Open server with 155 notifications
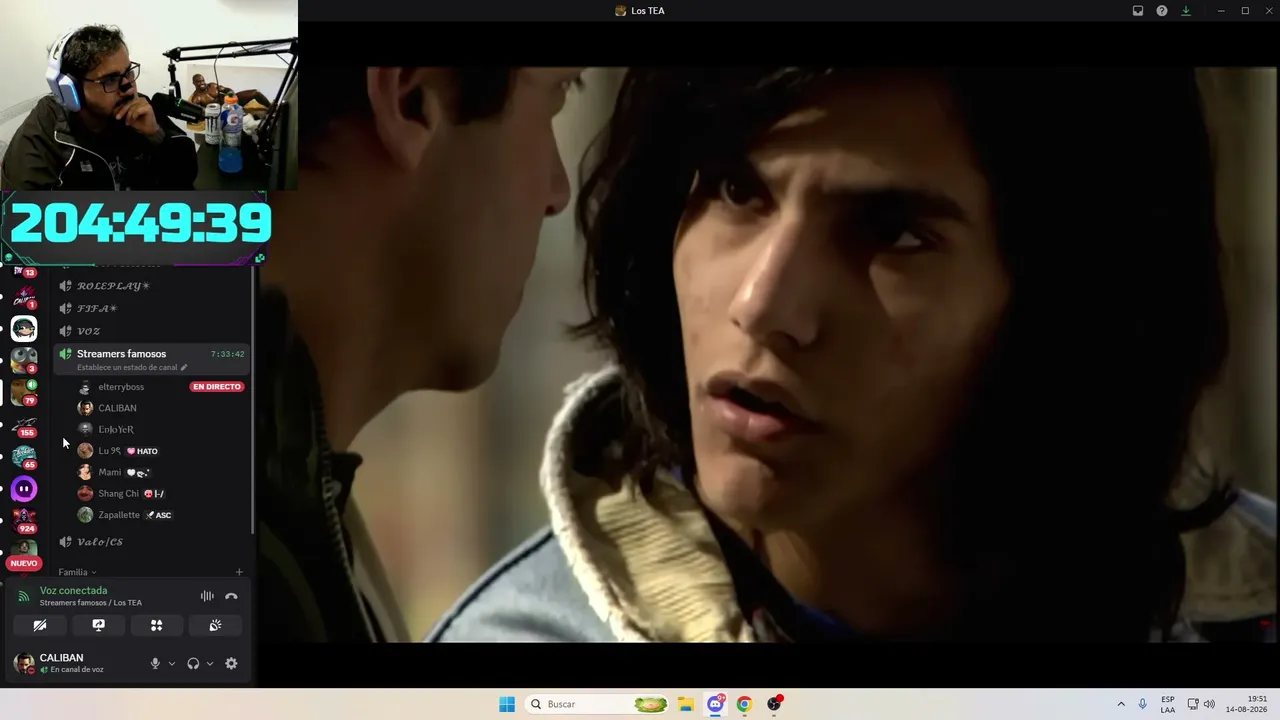The width and height of the screenshot is (1280, 720). pyautogui.click(x=24, y=425)
